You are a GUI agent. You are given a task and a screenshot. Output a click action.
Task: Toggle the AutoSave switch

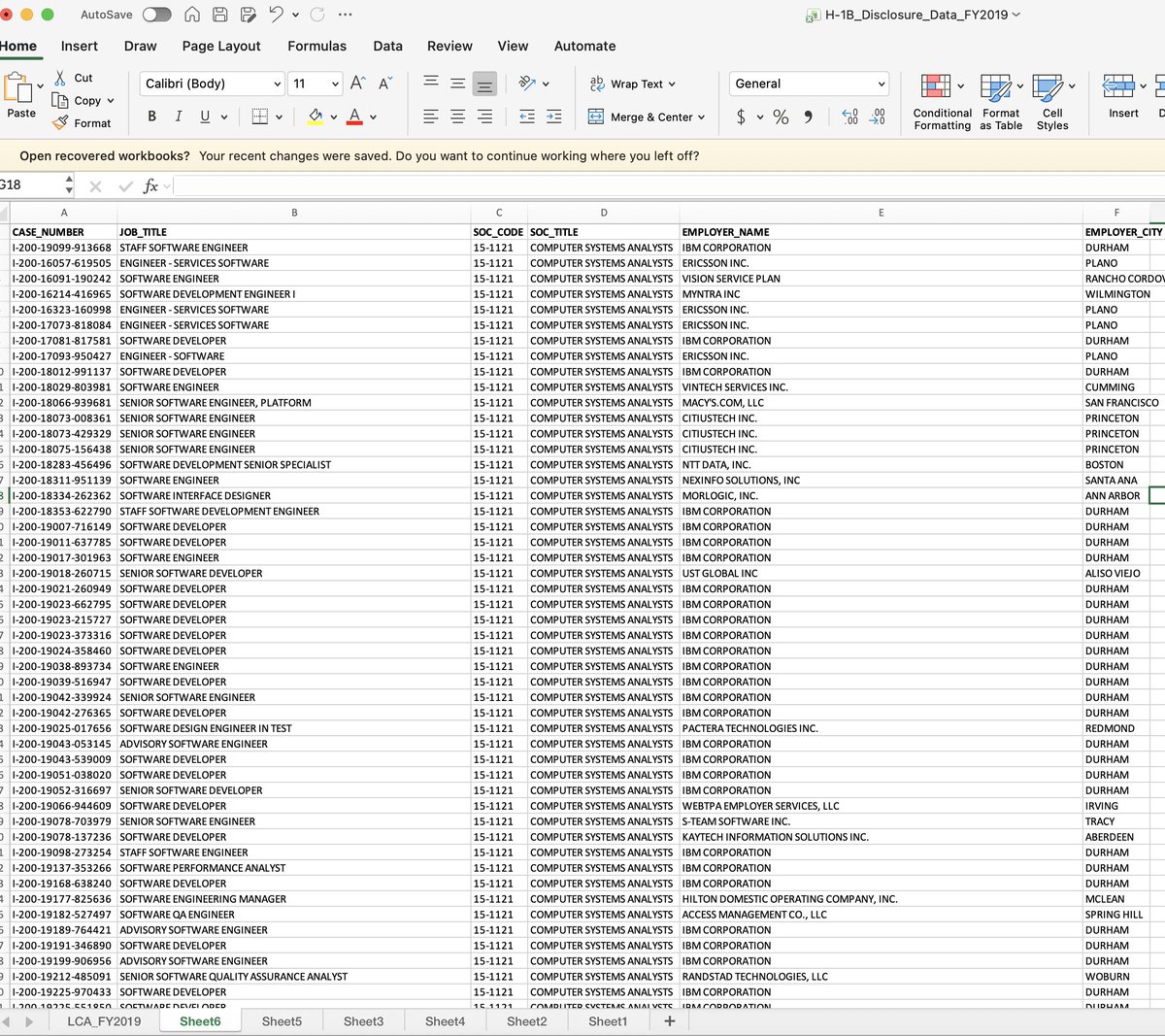click(156, 15)
